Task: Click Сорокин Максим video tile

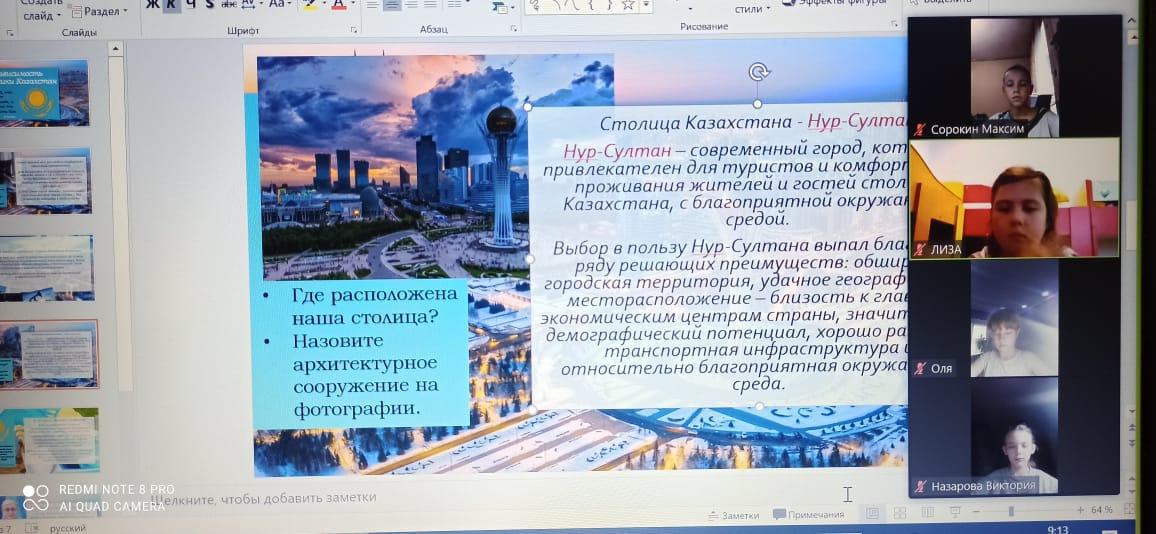Action: point(1013,78)
